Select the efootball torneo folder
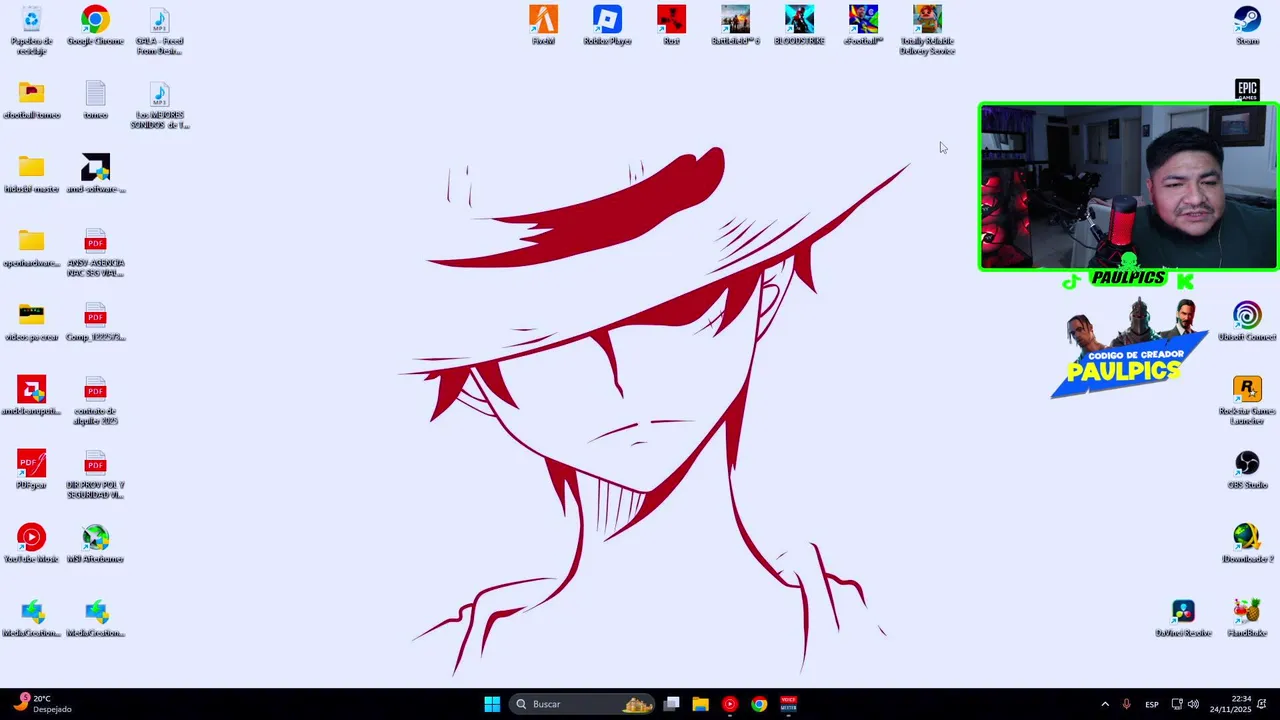The height and width of the screenshot is (720, 1280). click(31, 100)
